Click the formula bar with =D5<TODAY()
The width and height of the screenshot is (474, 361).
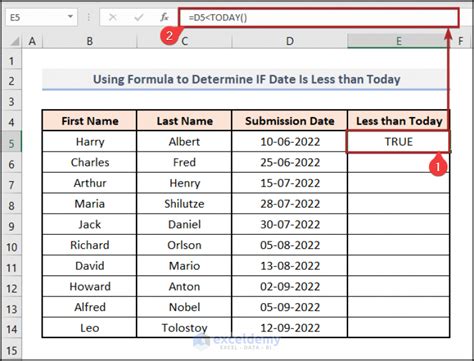pyautogui.click(x=319, y=18)
